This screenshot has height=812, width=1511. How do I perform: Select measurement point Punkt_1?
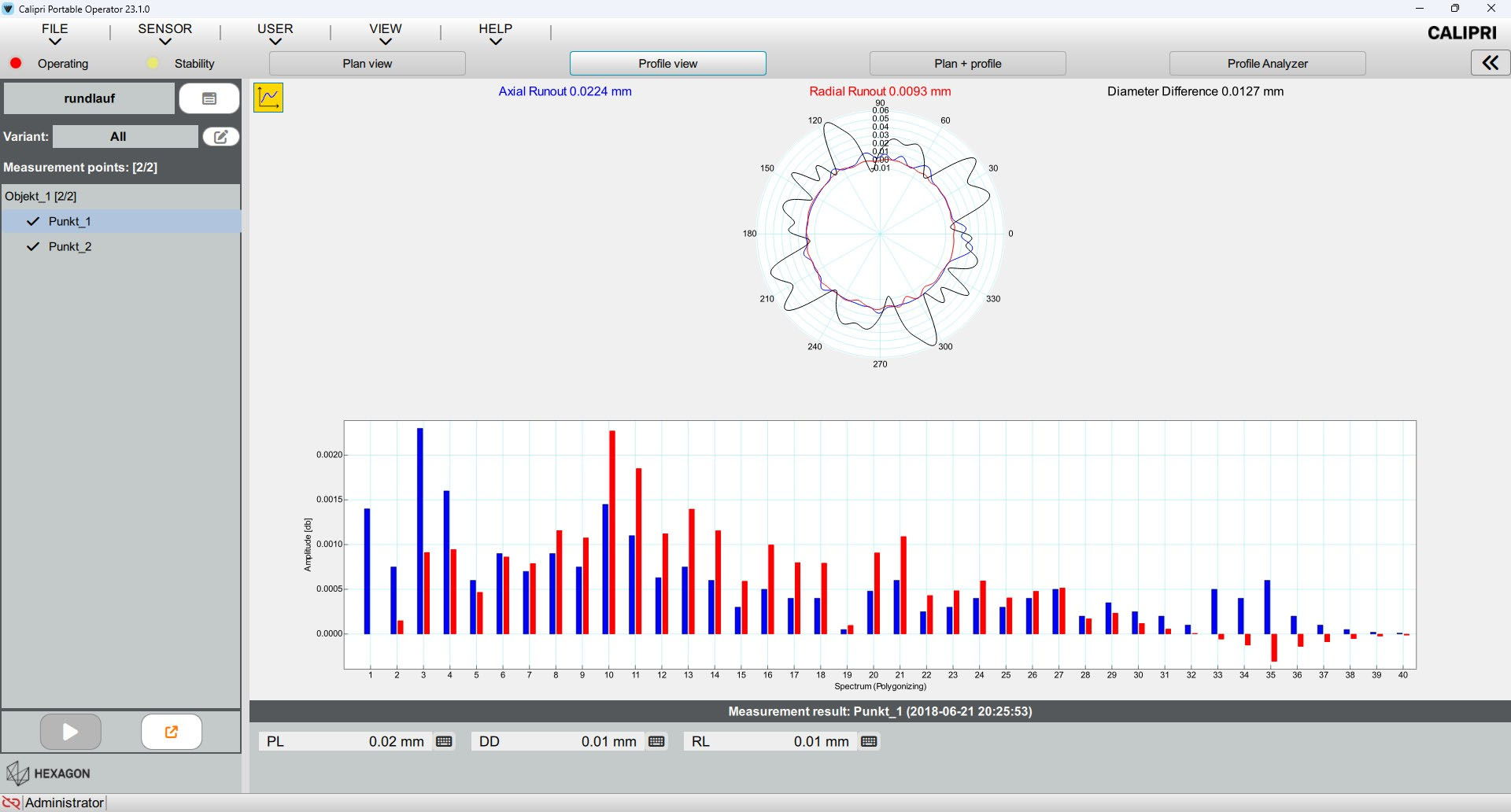[x=121, y=221]
